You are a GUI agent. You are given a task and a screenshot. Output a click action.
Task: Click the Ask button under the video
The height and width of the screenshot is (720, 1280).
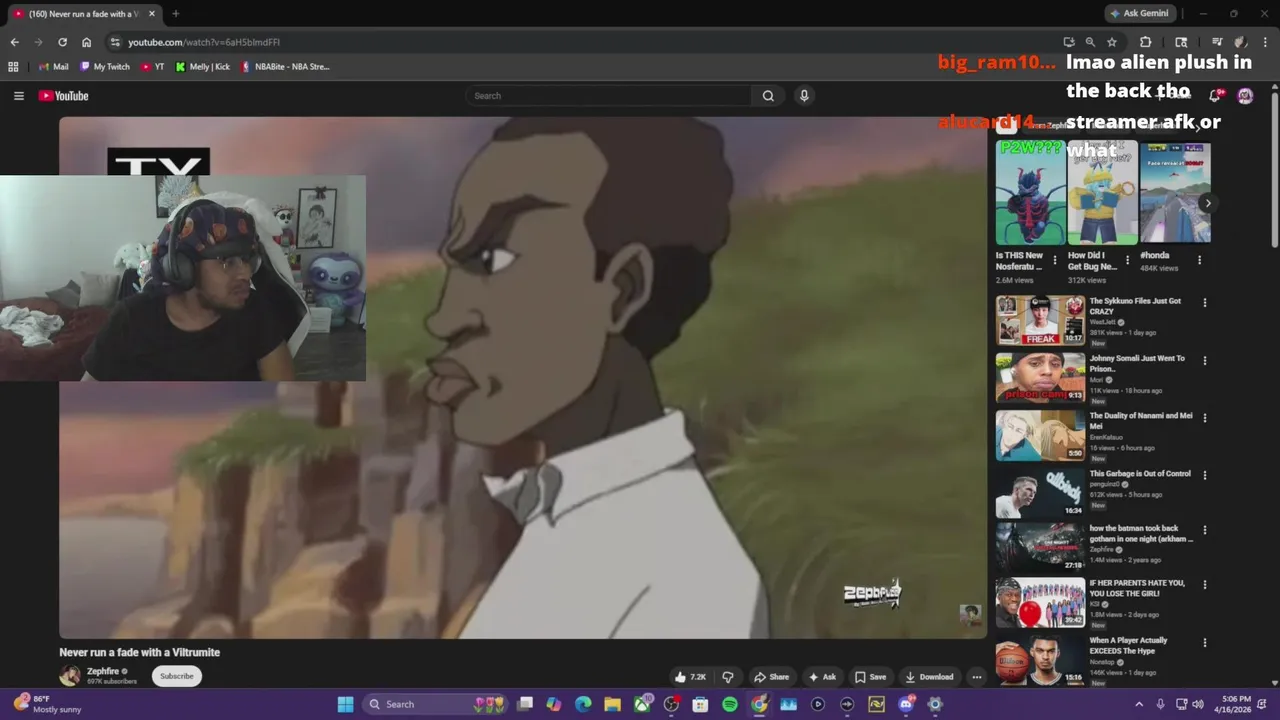(822, 677)
